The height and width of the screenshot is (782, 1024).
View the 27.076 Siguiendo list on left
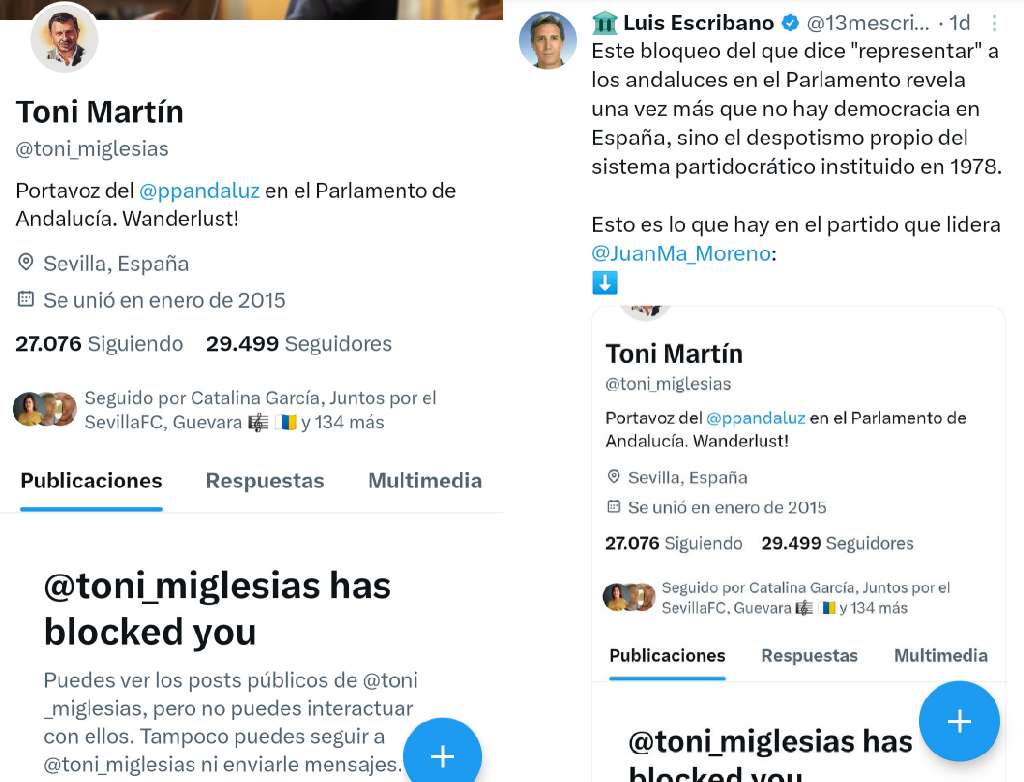pos(99,344)
